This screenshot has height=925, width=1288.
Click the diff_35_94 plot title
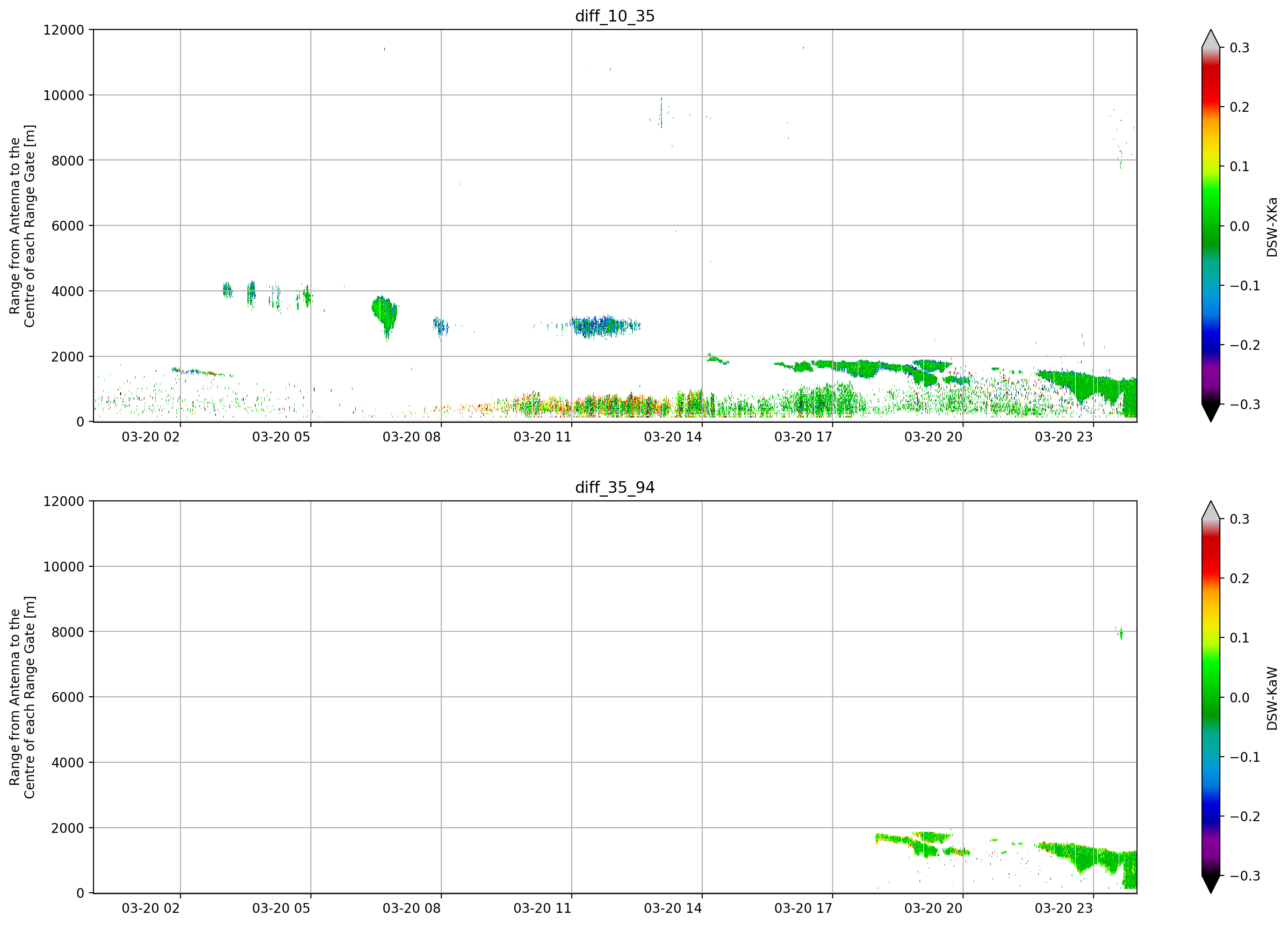(x=615, y=487)
